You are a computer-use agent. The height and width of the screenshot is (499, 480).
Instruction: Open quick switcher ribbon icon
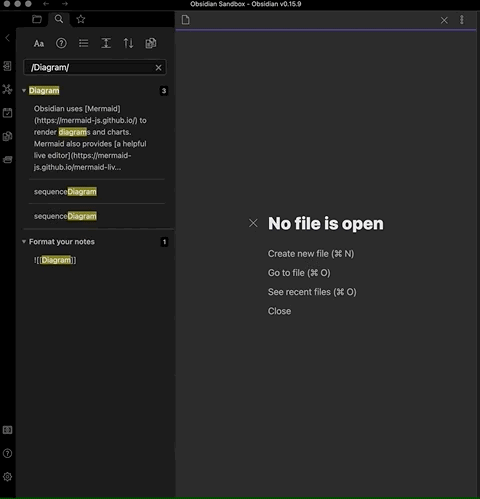point(7,66)
